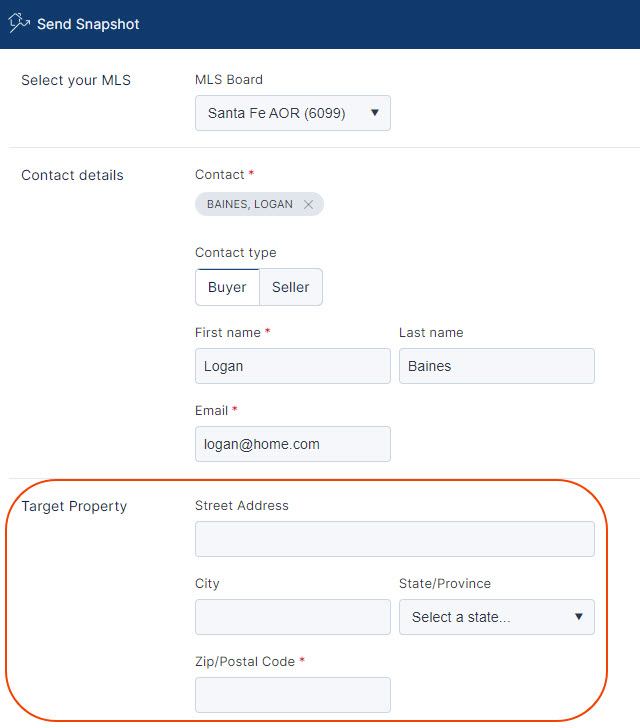
Task: Click the State/Province dropdown arrow
Action: pyautogui.click(x=579, y=617)
